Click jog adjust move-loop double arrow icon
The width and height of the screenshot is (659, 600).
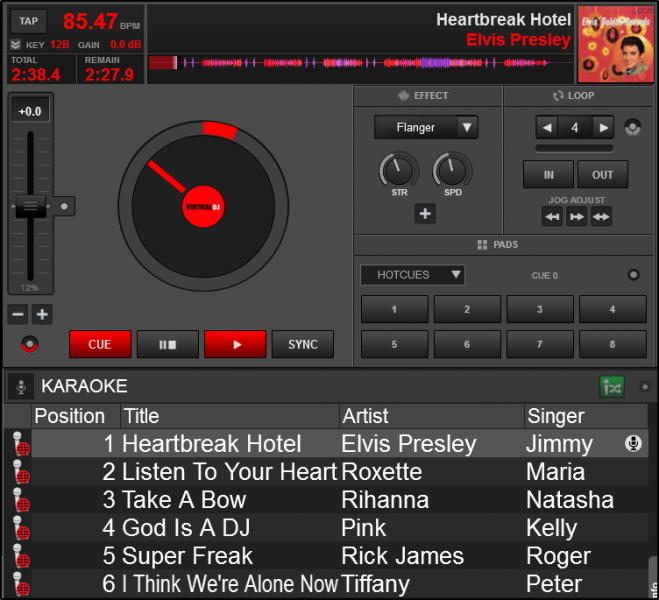(x=601, y=217)
